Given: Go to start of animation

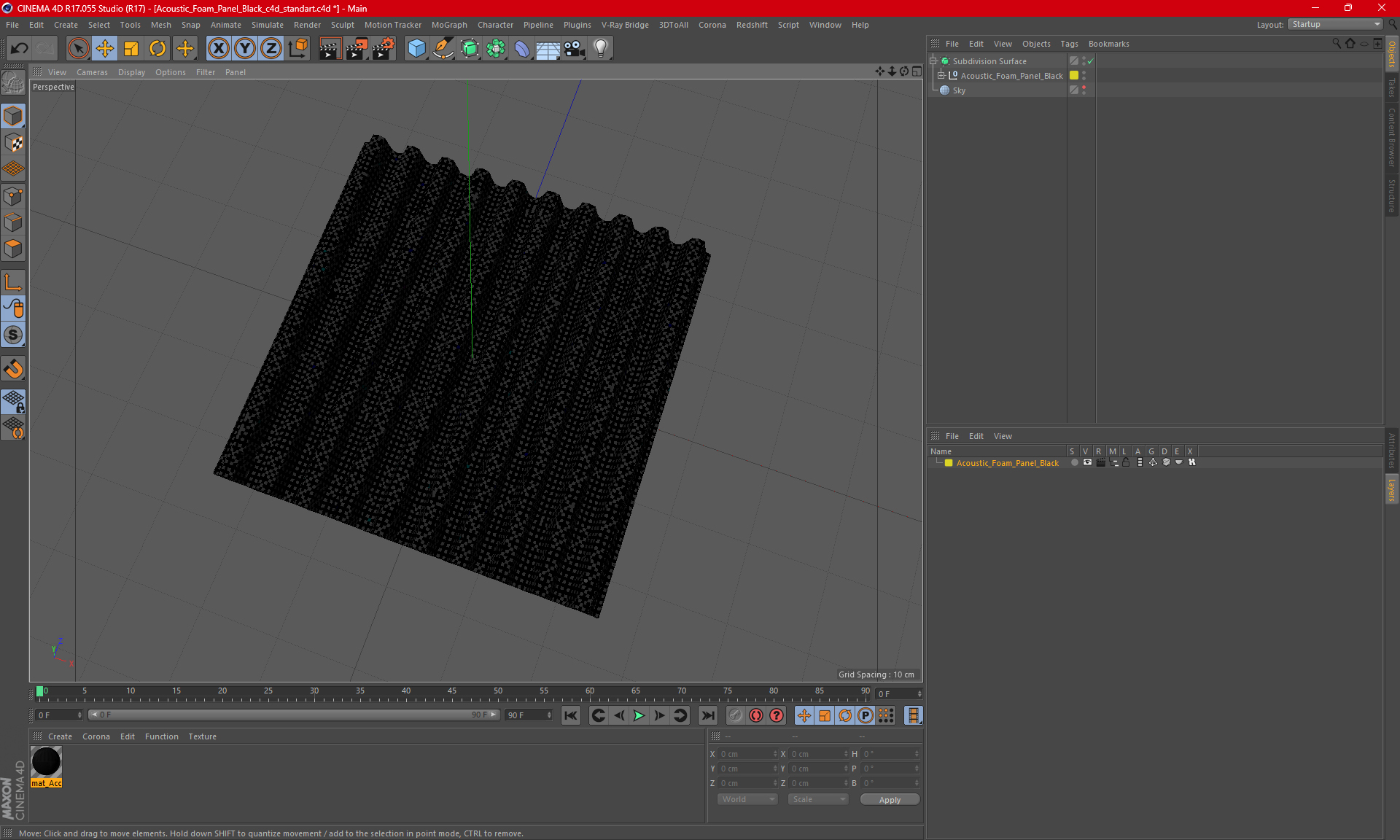Looking at the screenshot, I should (x=571, y=716).
